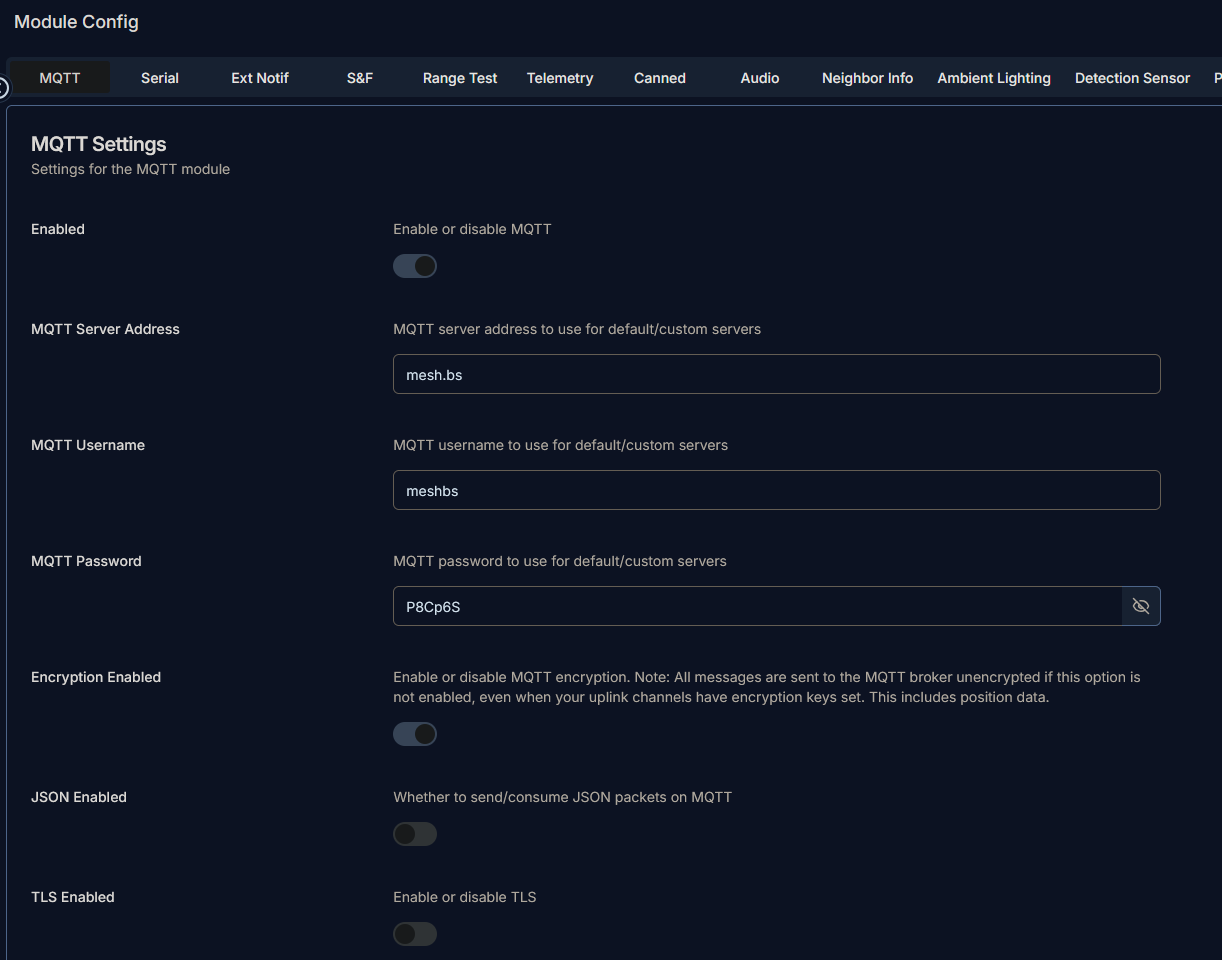Switch to Ambient Lighting tab
The width and height of the screenshot is (1222, 960).
pos(994,78)
